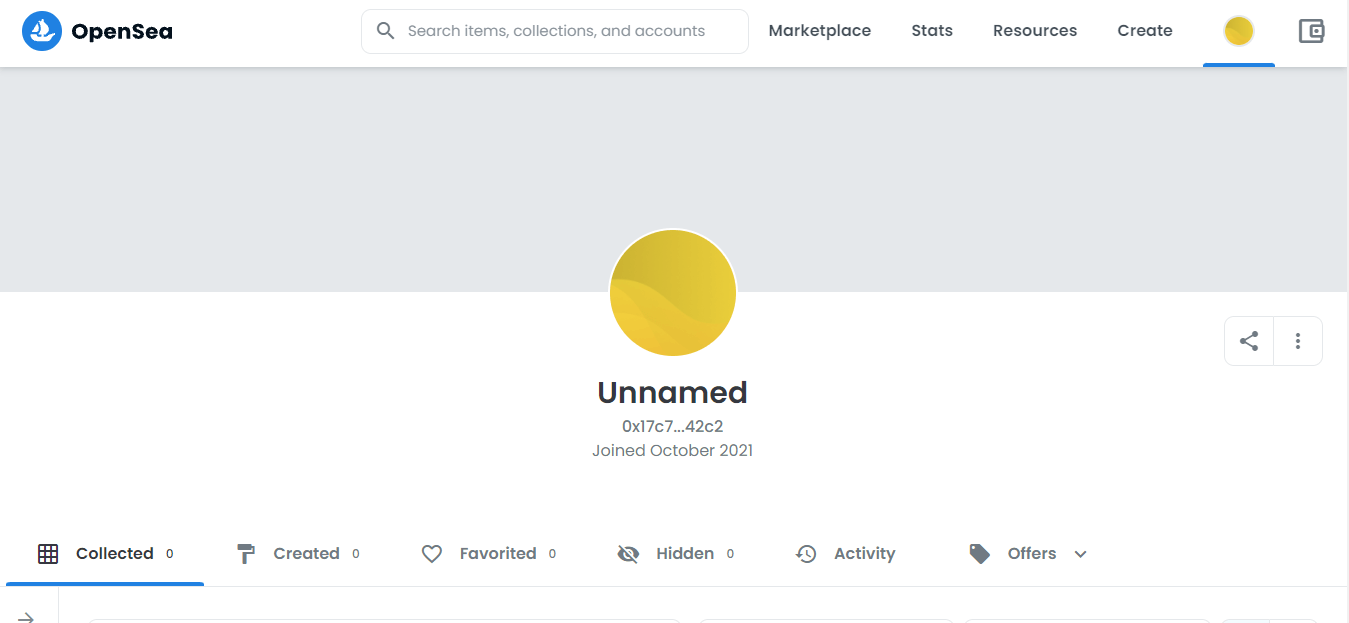This screenshot has width=1349, height=623.
Task: Click the yellow profile avatar in header
Action: [1239, 31]
